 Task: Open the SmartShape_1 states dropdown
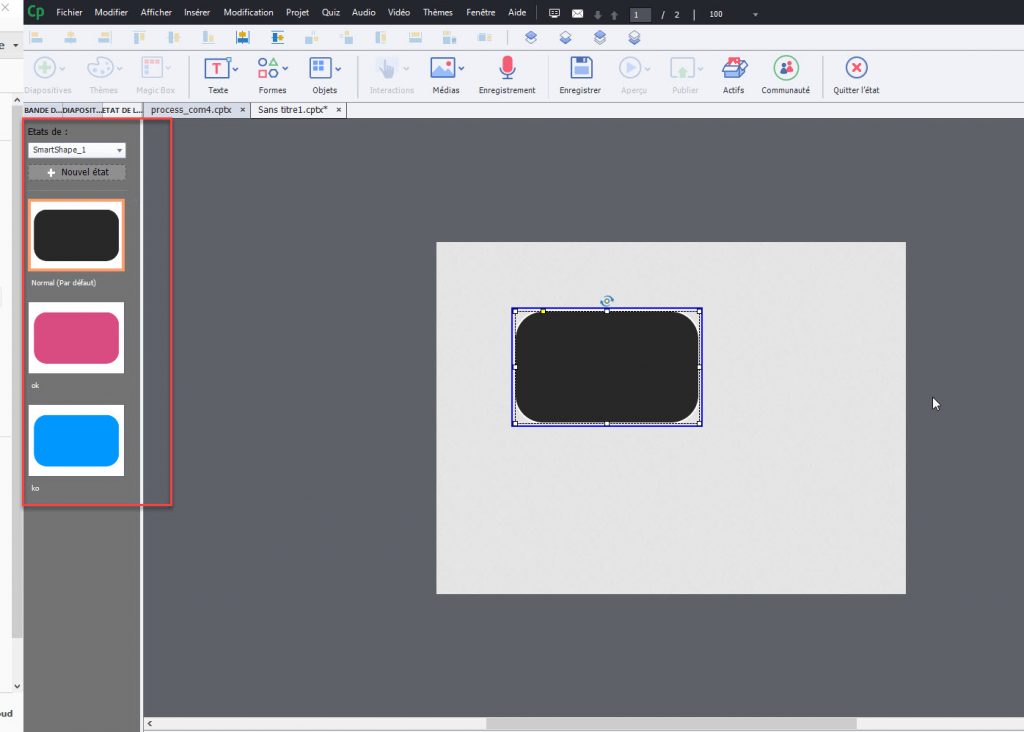76,150
